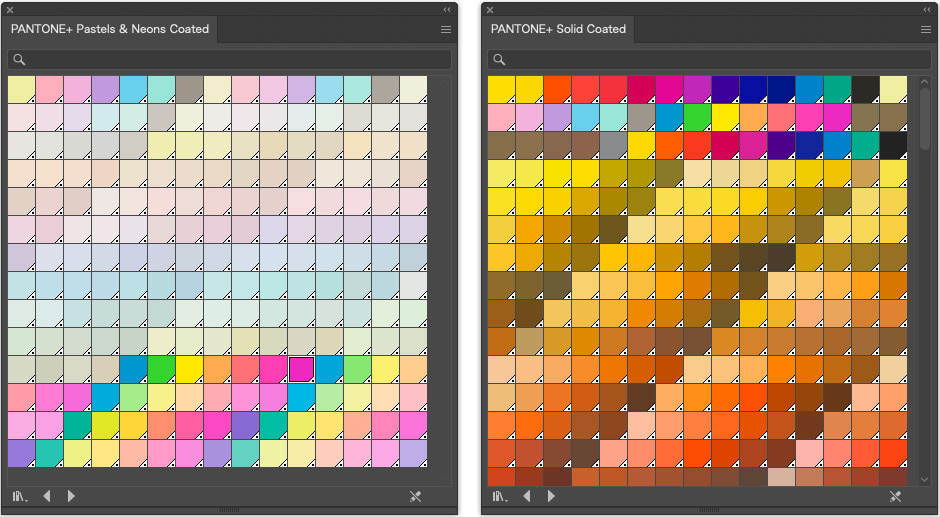Choose the bright green swatch in Solid Coated
Image resolution: width=940 pixels, height=517 pixels.
pyautogui.click(x=697, y=117)
